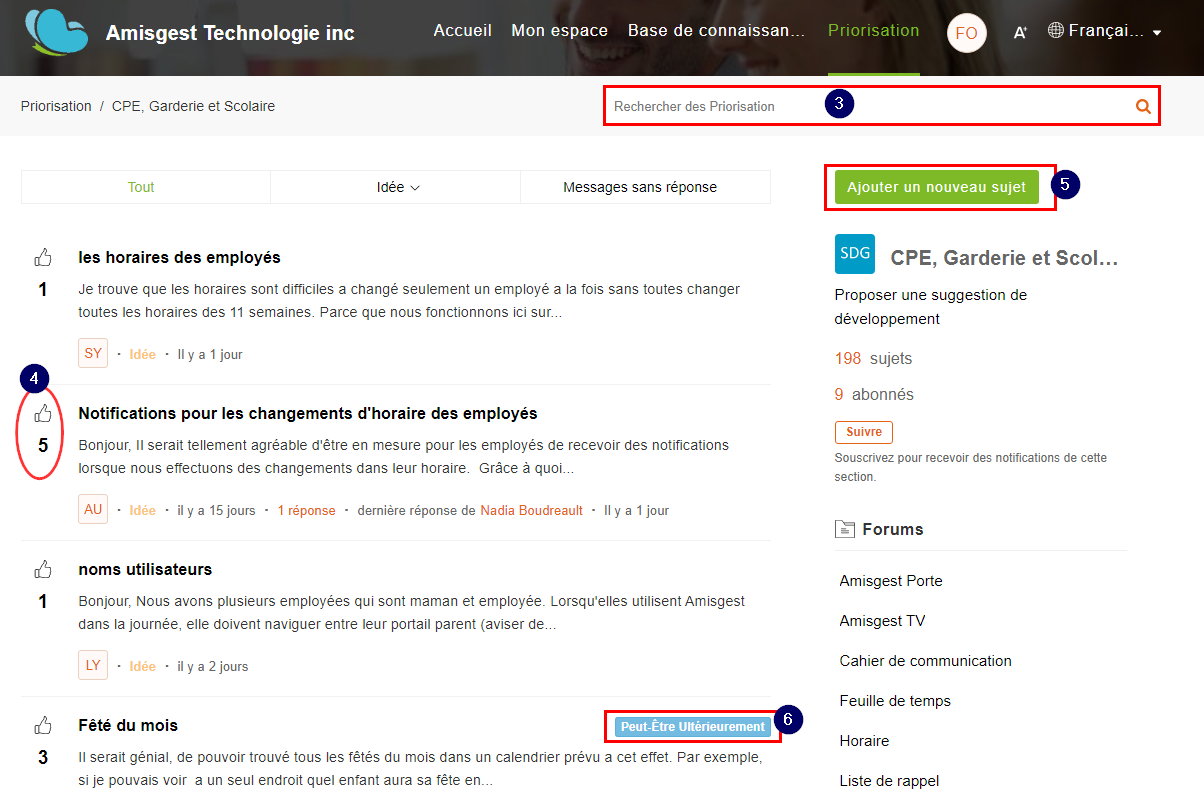1204x797 pixels.
Task: Select the Priorisation menu item
Action: (873, 30)
